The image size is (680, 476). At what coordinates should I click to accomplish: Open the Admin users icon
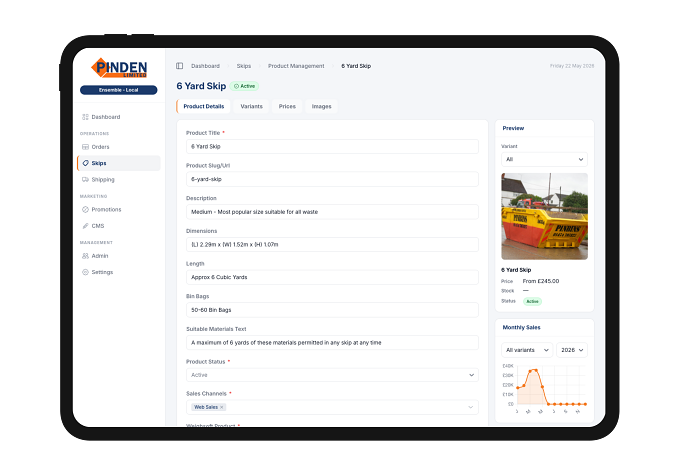[85, 256]
